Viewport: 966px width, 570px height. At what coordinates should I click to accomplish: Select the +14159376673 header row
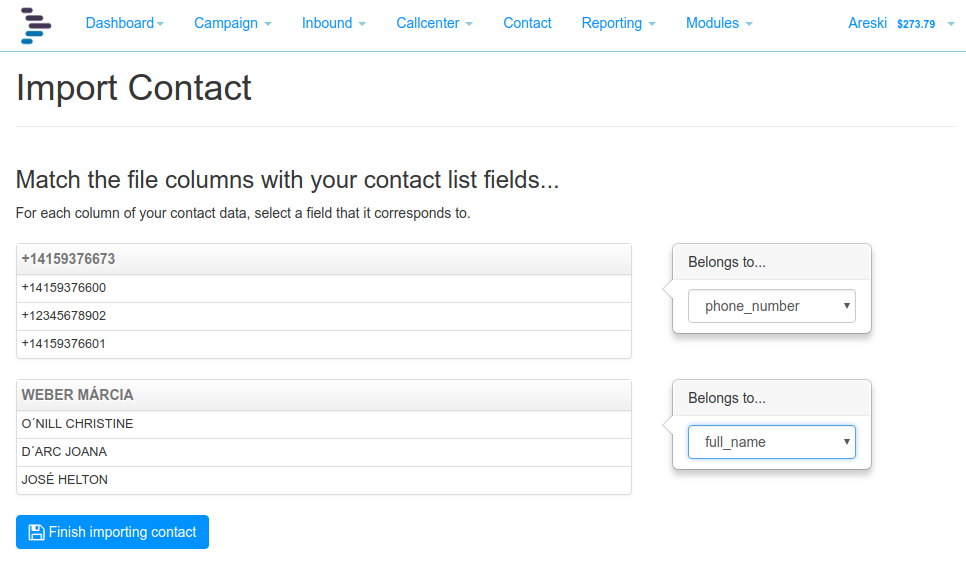click(x=323, y=259)
